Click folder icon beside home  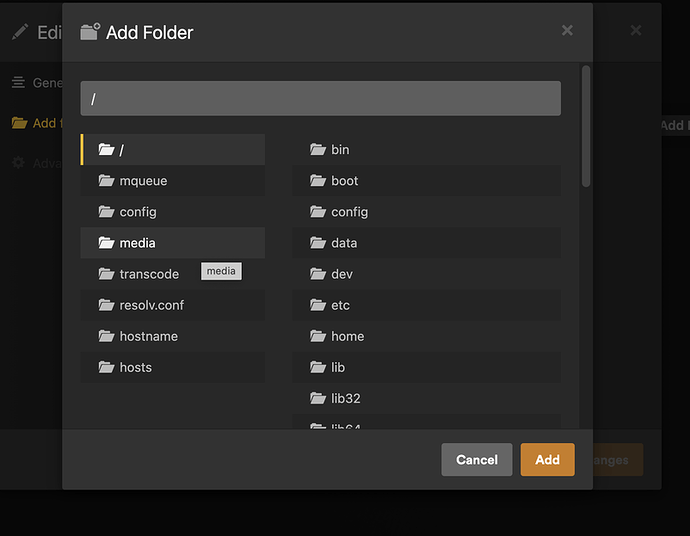318,336
